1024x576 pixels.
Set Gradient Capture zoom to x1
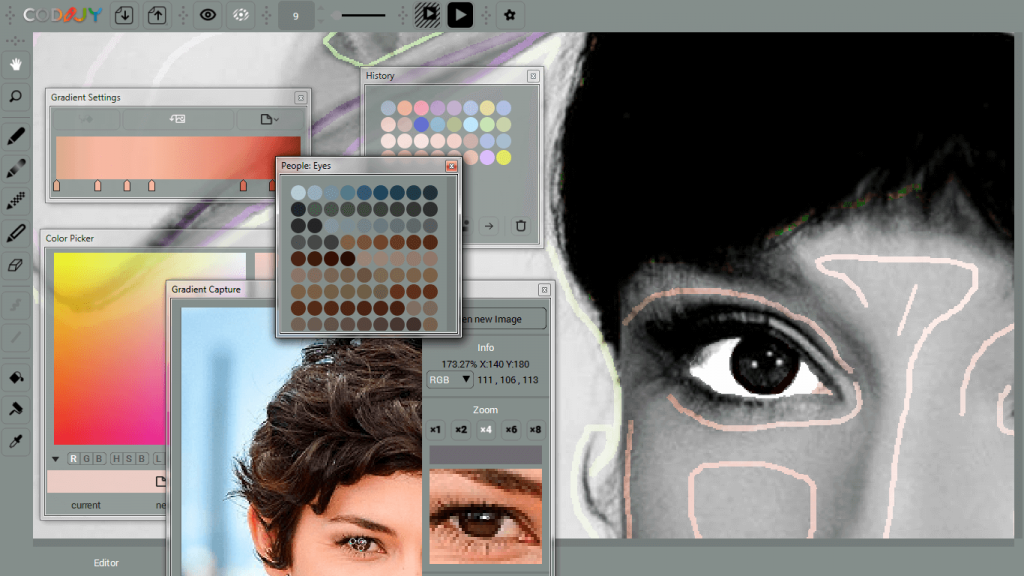[436, 430]
